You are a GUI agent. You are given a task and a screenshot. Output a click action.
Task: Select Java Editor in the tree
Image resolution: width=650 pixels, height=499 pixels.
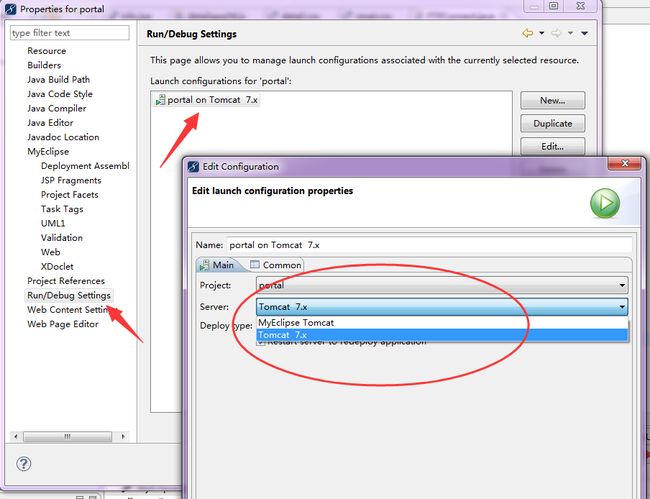click(x=50, y=123)
